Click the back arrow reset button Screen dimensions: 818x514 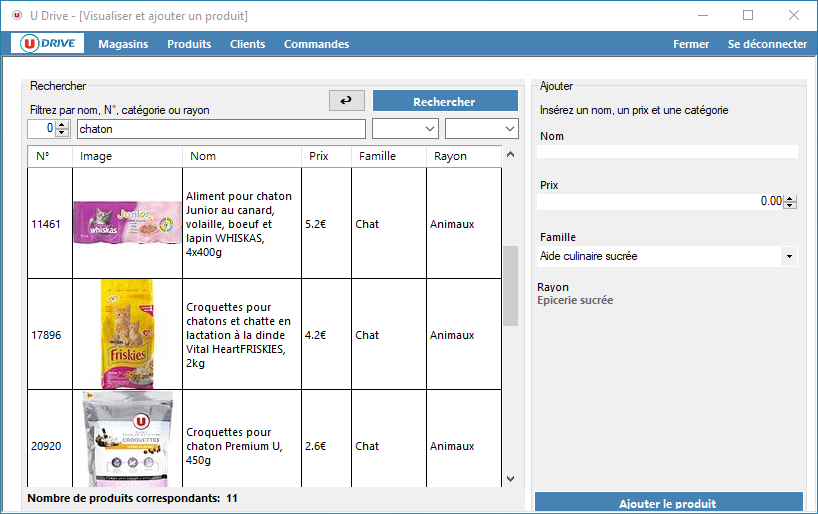346,101
